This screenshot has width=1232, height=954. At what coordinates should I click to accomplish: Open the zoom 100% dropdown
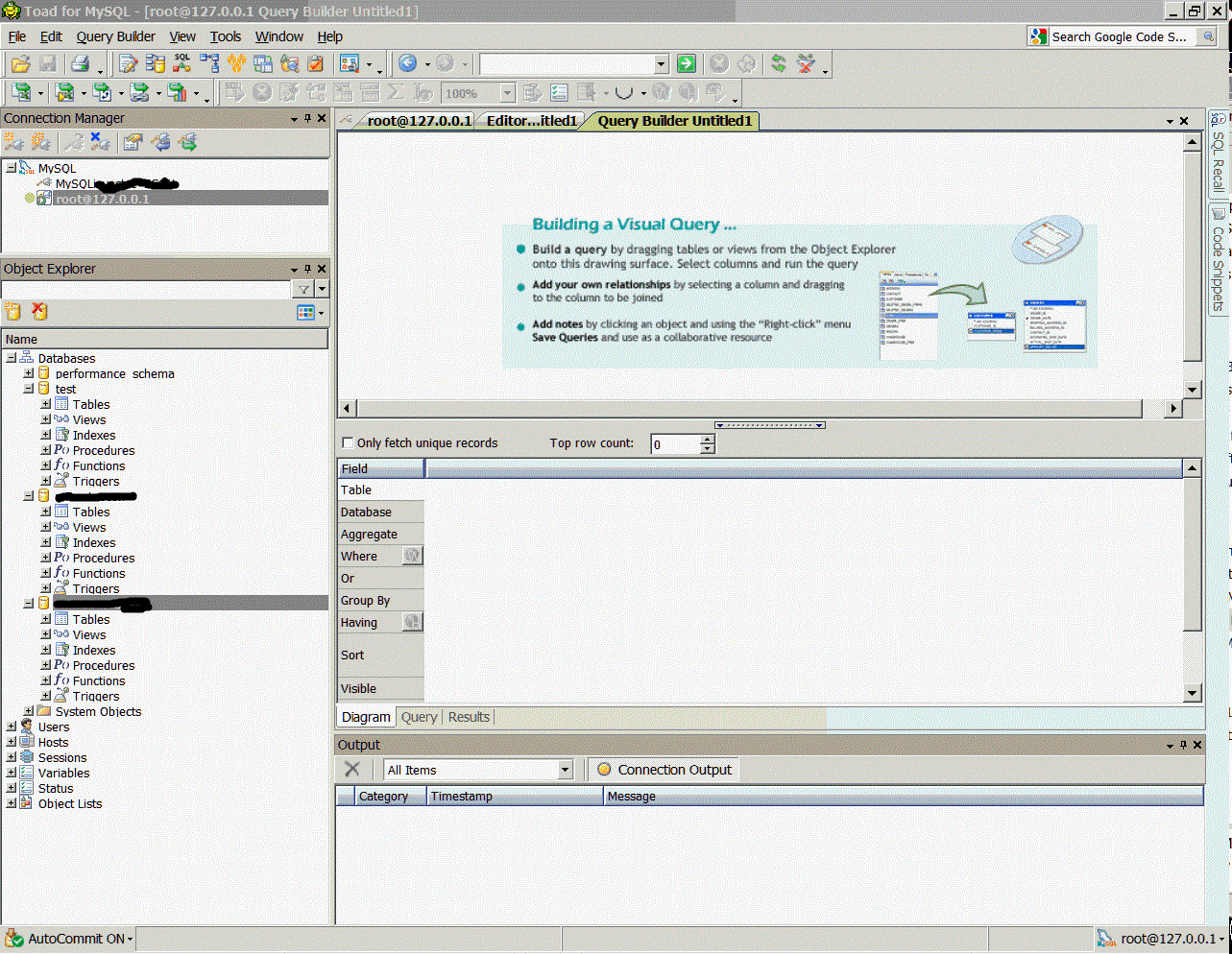(x=508, y=93)
